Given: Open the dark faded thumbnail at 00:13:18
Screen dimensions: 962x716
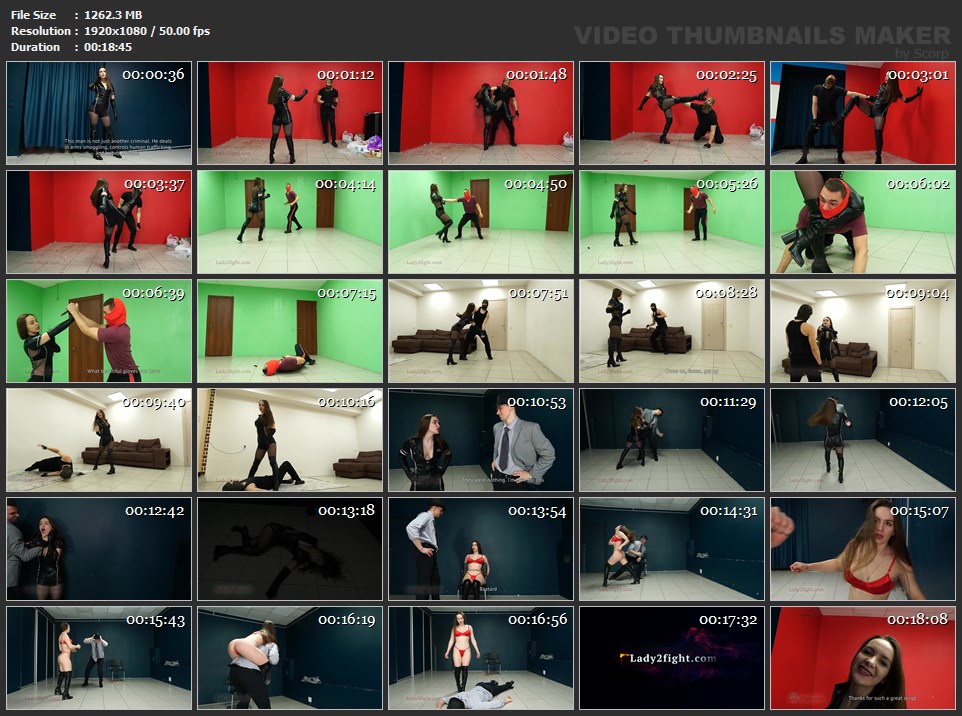Looking at the screenshot, I should point(289,548).
